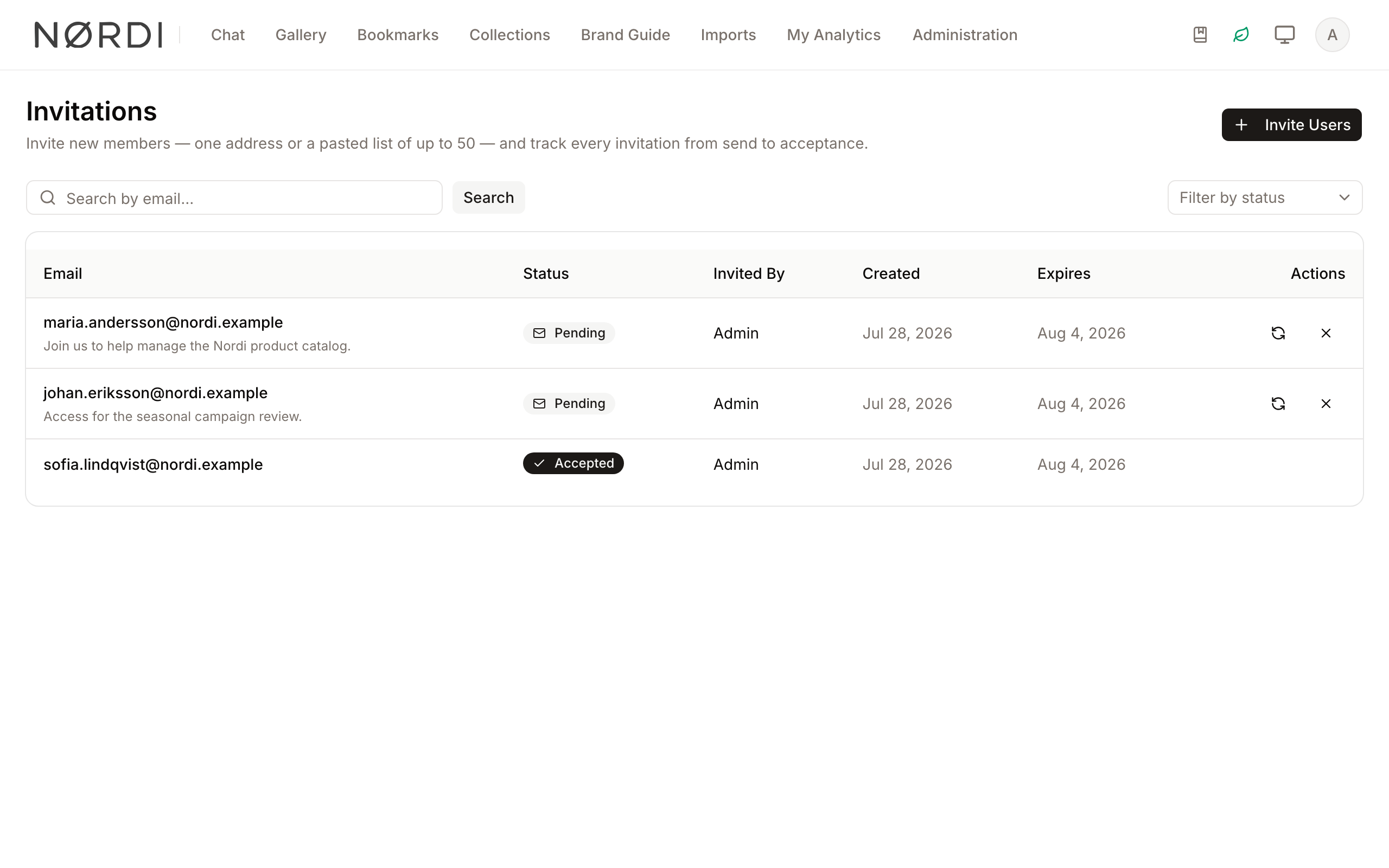Click 'Access for the seasonal campaign' message
This screenshot has width=1389, height=868.
[x=173, y=417]
